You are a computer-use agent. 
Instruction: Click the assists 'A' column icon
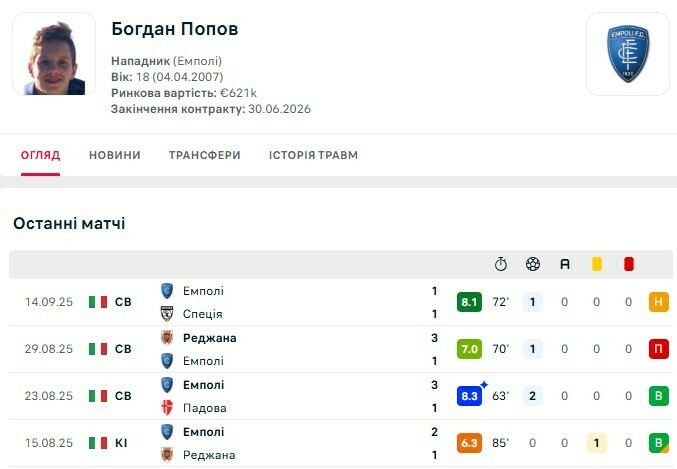(565, 264)
